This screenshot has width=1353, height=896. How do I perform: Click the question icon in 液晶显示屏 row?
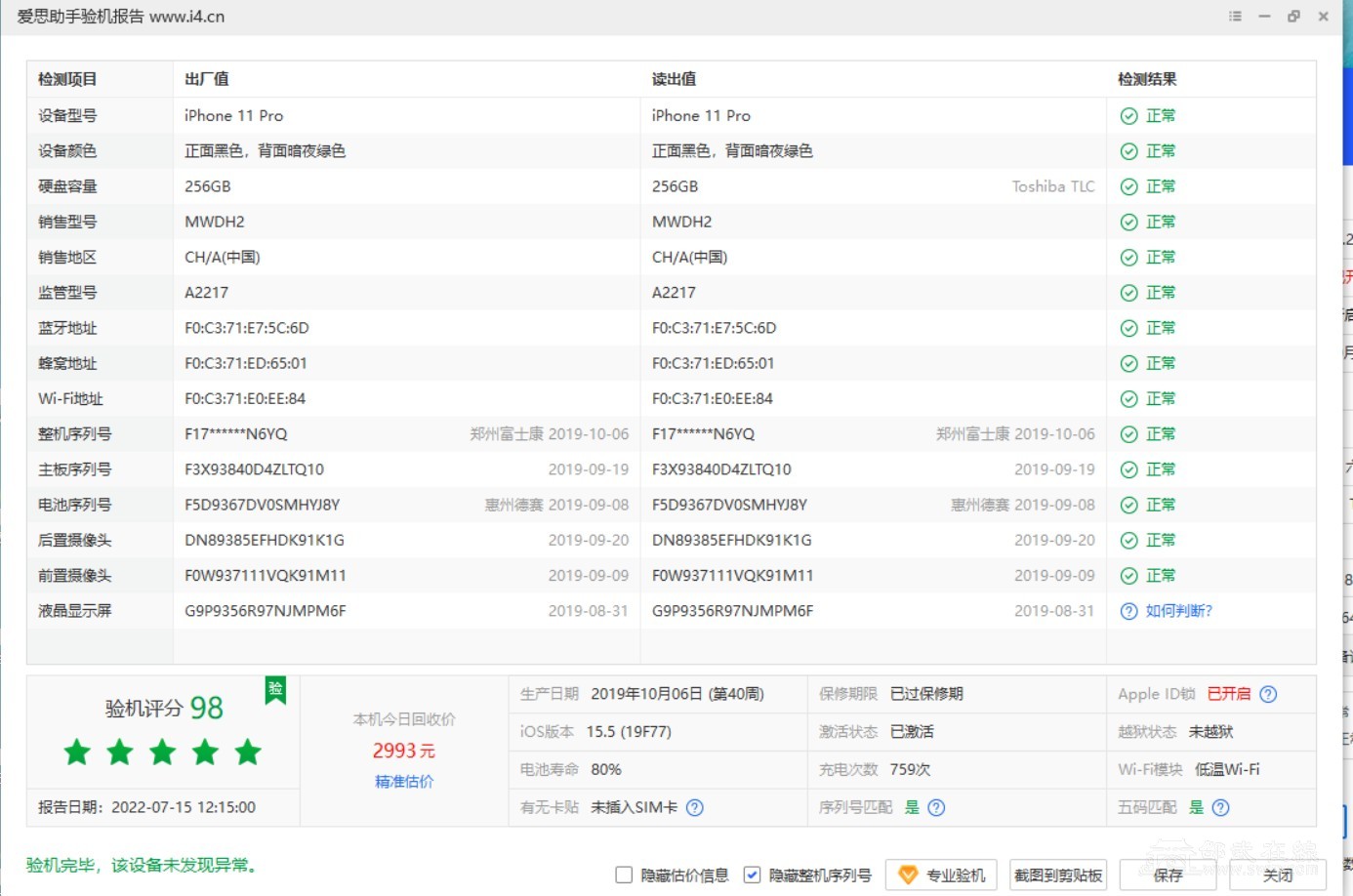pos(1128,611)
